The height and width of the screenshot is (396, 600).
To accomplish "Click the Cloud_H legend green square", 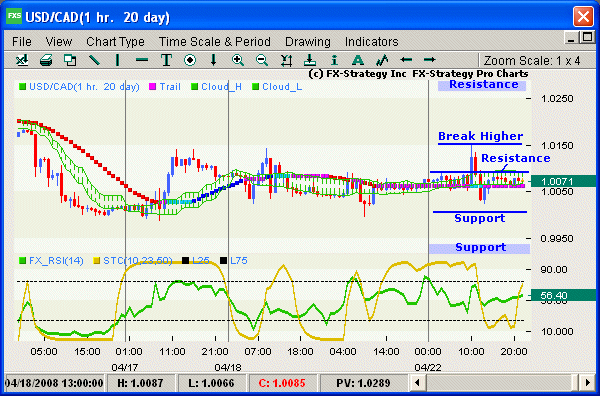I will tap(194, 87).
